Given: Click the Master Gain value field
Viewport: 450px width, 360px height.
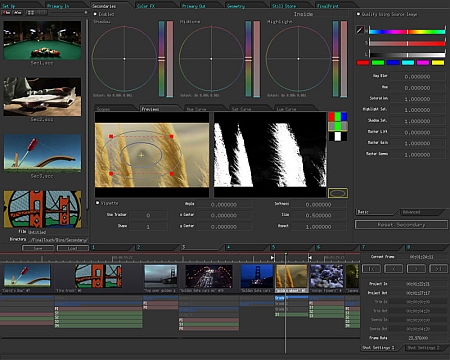Looking at the screenshot, I should (417, 143).
